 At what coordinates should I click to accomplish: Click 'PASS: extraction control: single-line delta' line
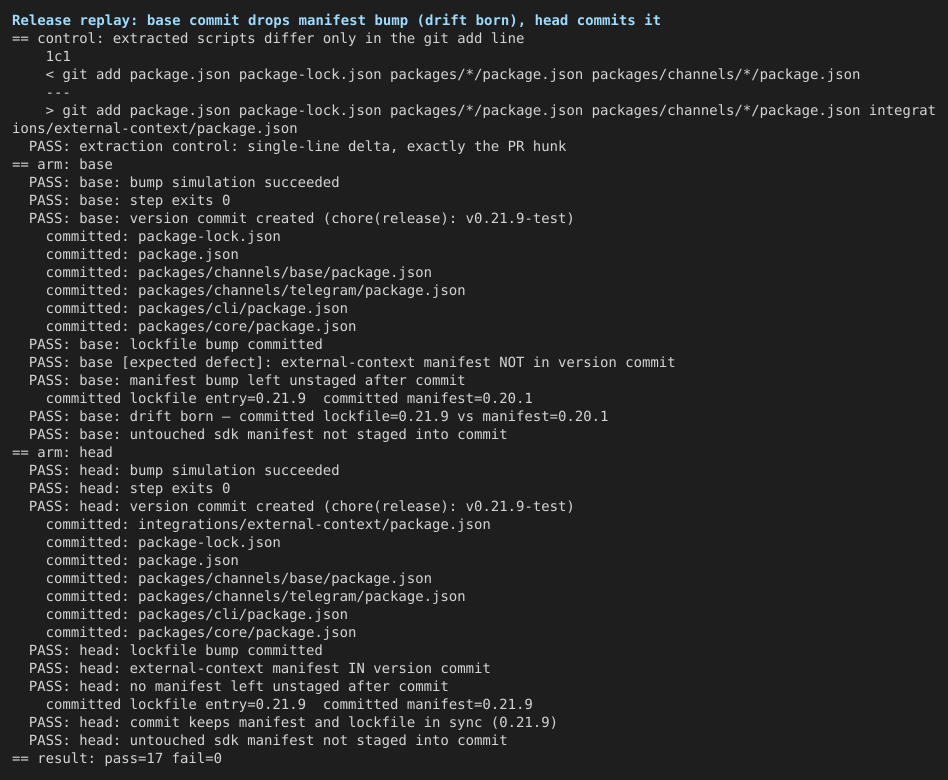297,146
